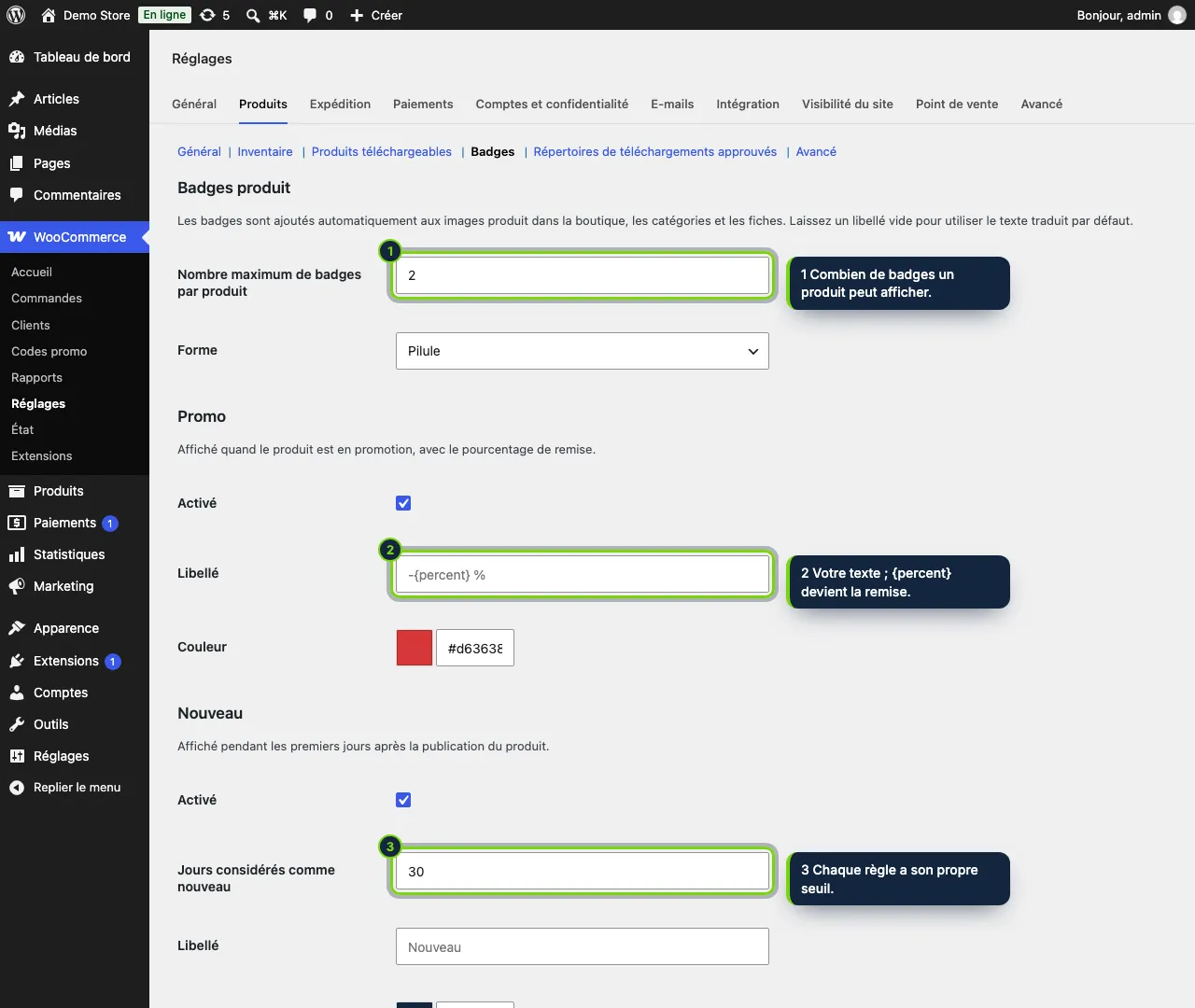Open Extensions with notification badge
1195x1008 pixels.
pos(75,661)
